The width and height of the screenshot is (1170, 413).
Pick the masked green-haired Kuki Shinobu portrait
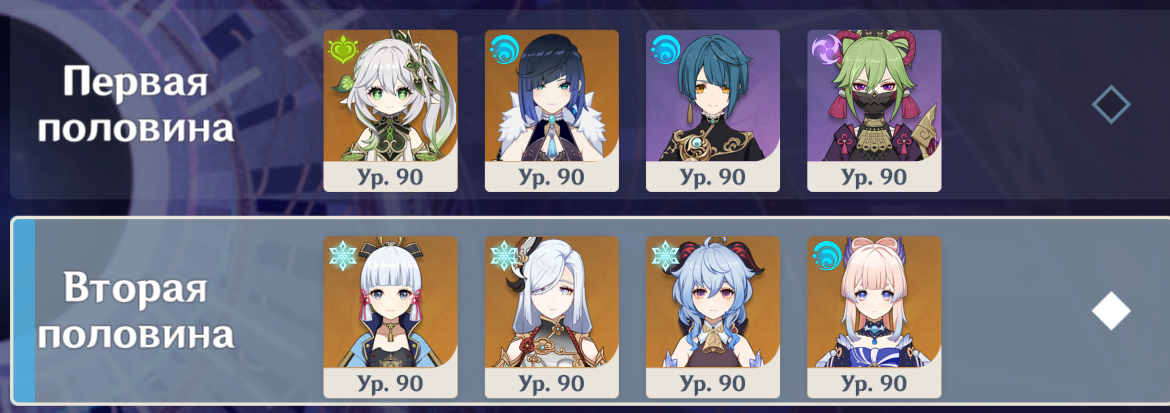tap(874, 111)
